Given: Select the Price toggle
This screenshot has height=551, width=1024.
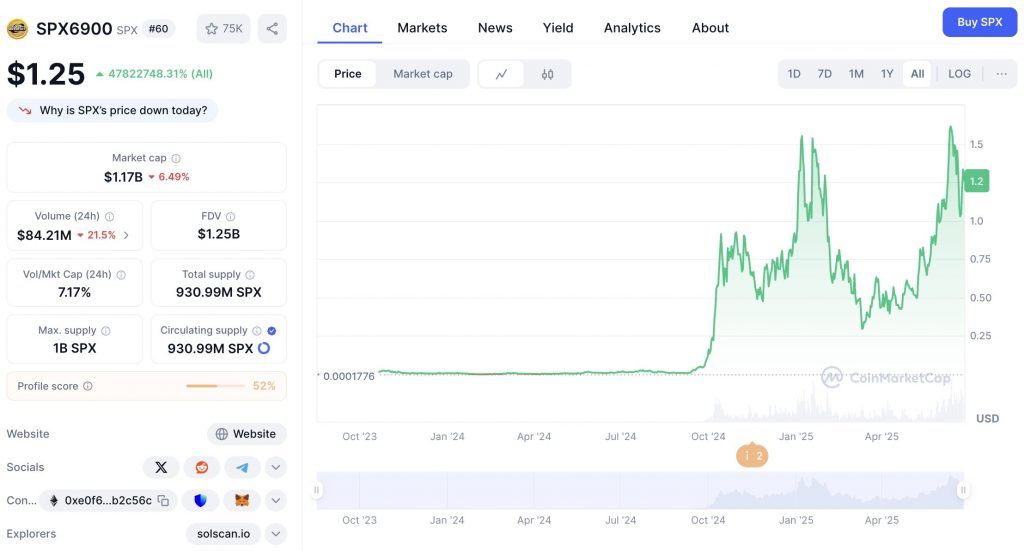Looking at the screenshot, I should pyautogui.click(x=347, y=74).
